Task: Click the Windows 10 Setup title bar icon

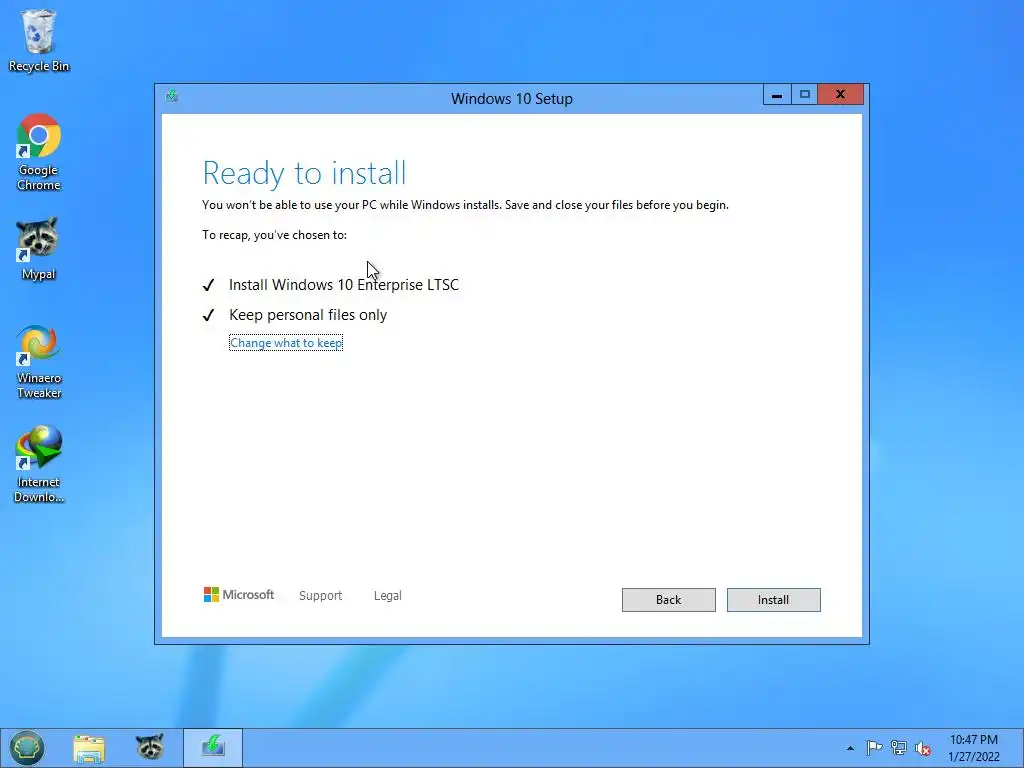Action: [x=172, y=96]
